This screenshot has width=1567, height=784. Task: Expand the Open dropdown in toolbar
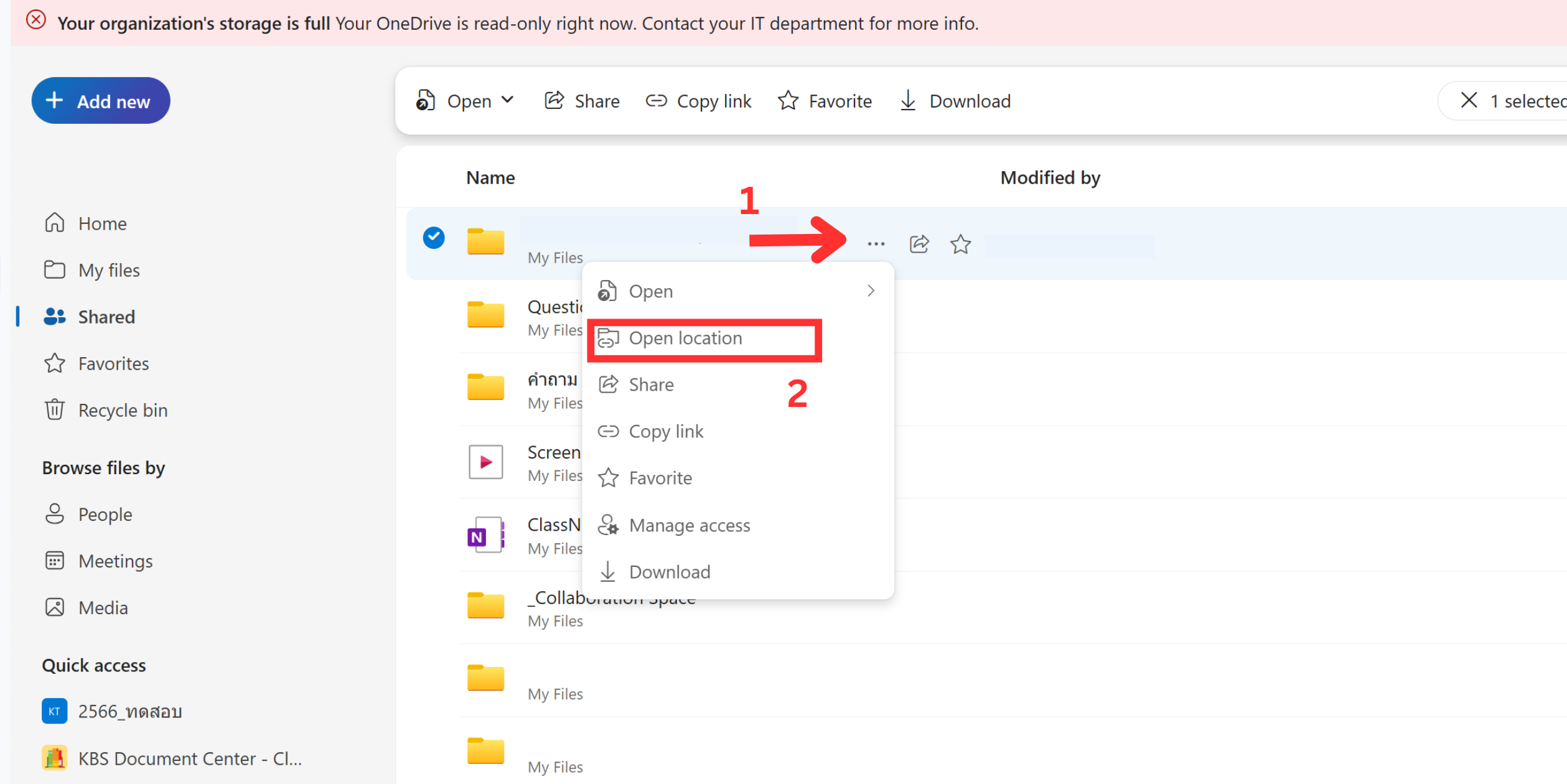pos(508,100)
